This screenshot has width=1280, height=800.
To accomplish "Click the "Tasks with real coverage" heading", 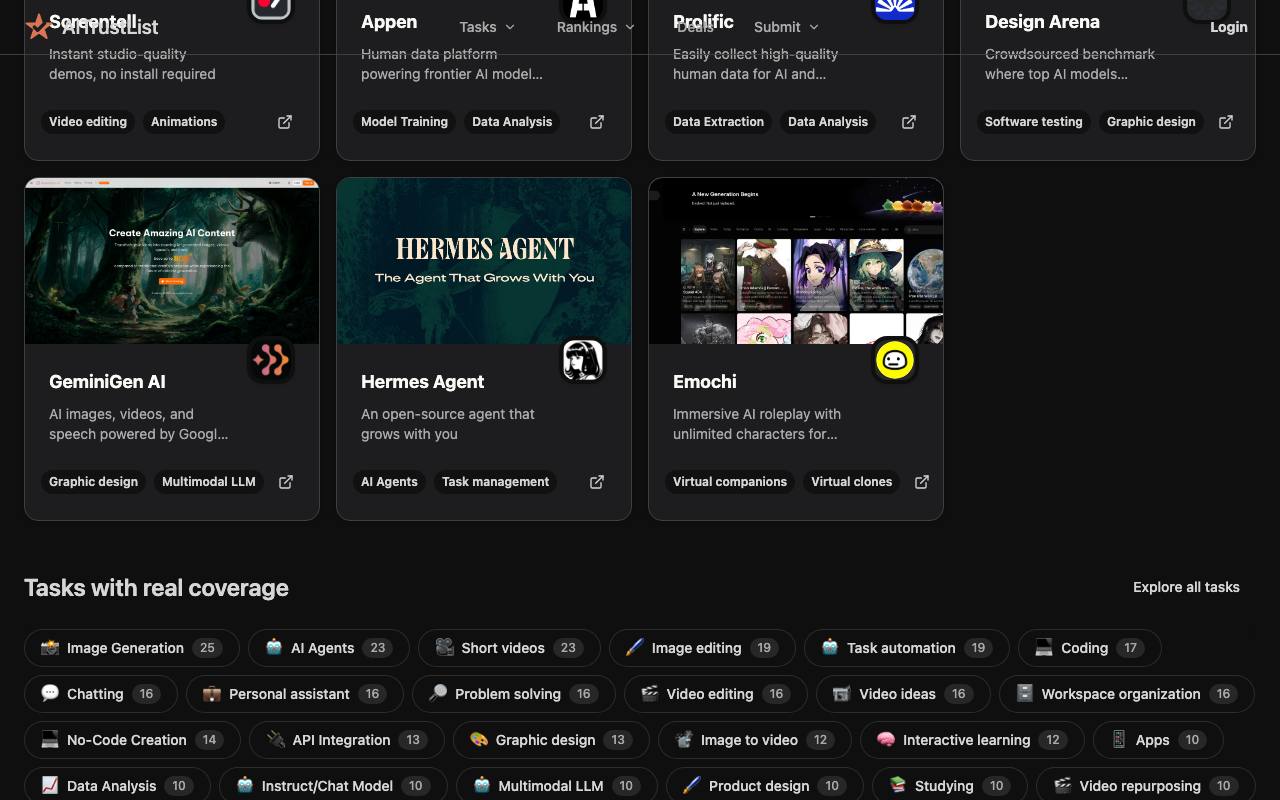I will tap(156, 588).
